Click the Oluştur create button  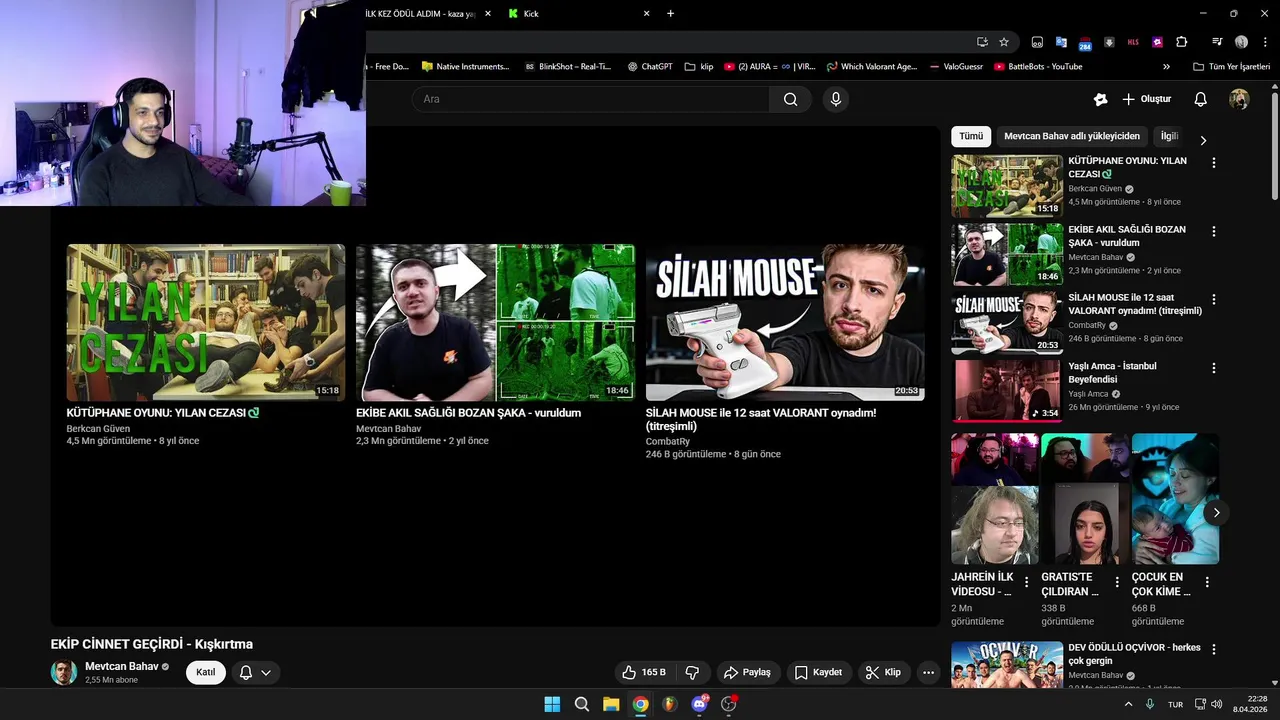pyautogui.click(x=1146, y=99)
